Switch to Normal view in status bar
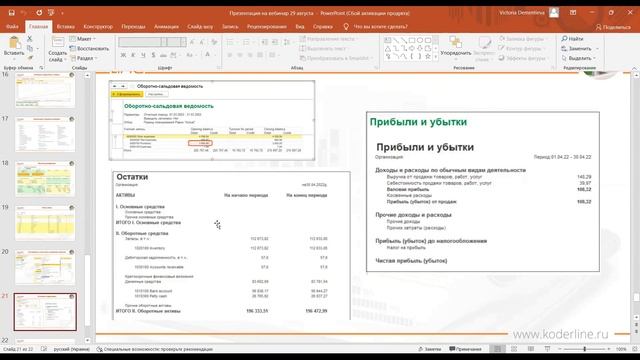Image resolution: width=640 pixels, height=360 pixels. click(x=497, y=349)
